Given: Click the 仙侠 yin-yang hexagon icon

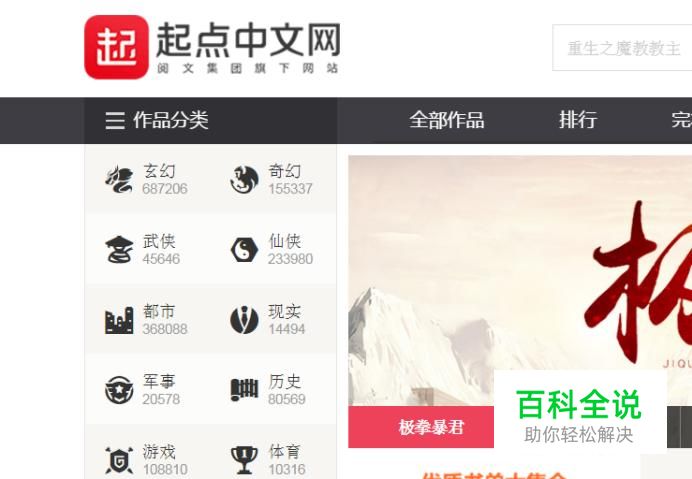Looking at the screenshot, I should [x=244, y=249].
